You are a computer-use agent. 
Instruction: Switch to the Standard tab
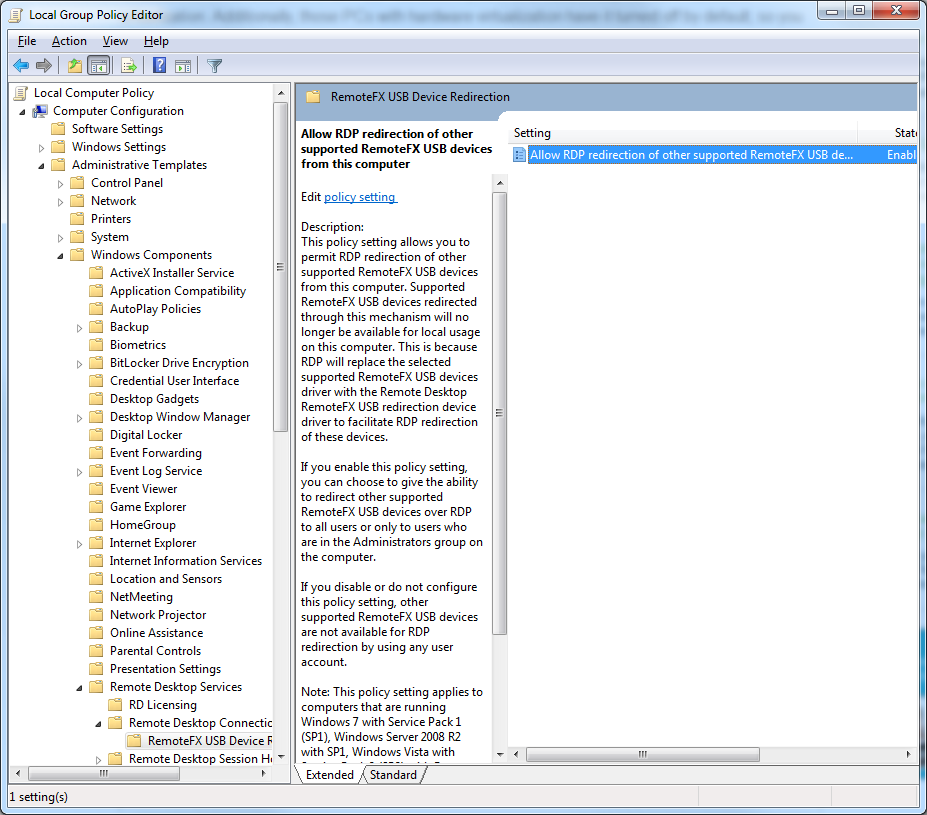point(393,775)
